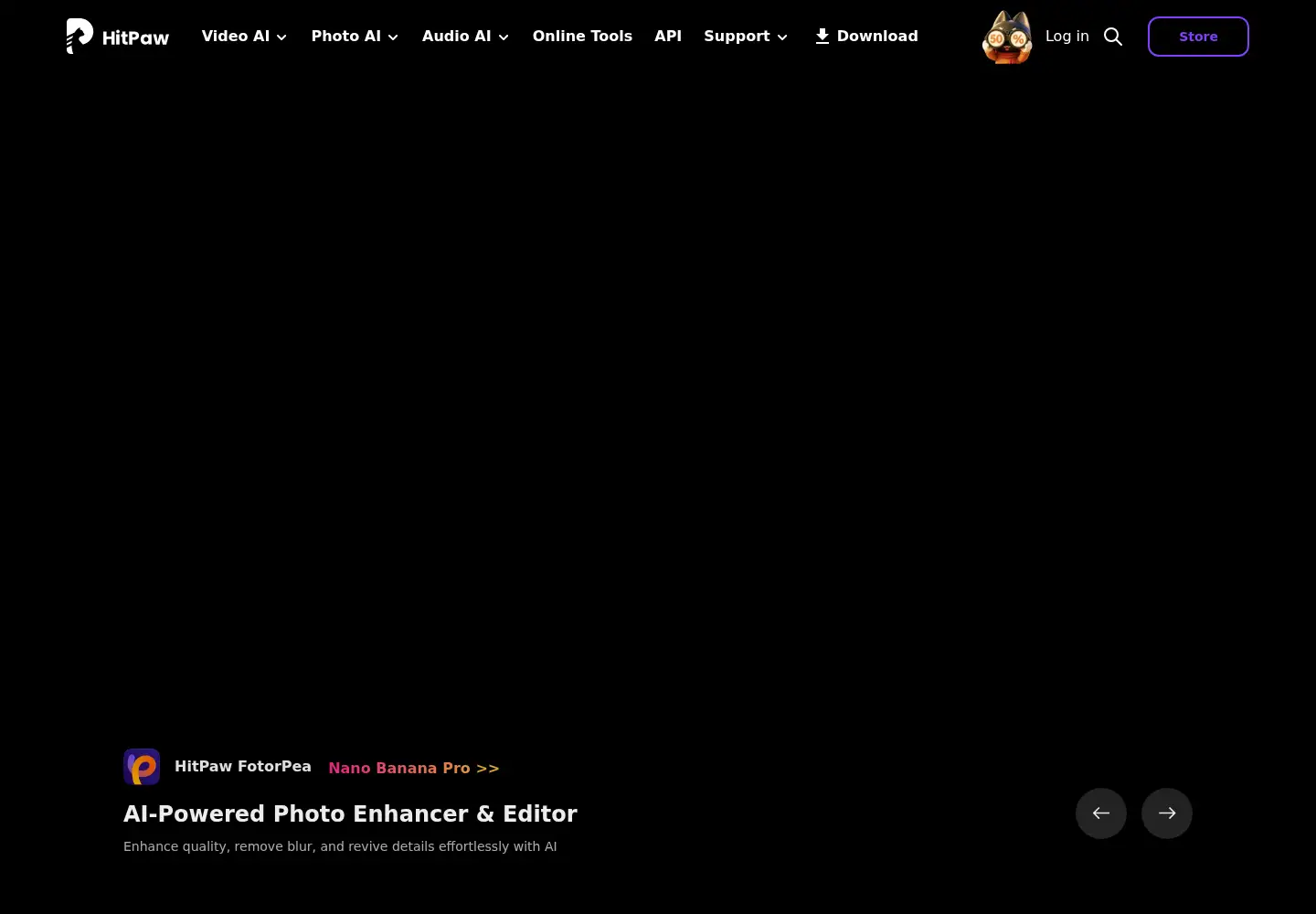Go to previous slide with left arrow
Viewport: 1316px width, 914px height.
coord(1101,813)
